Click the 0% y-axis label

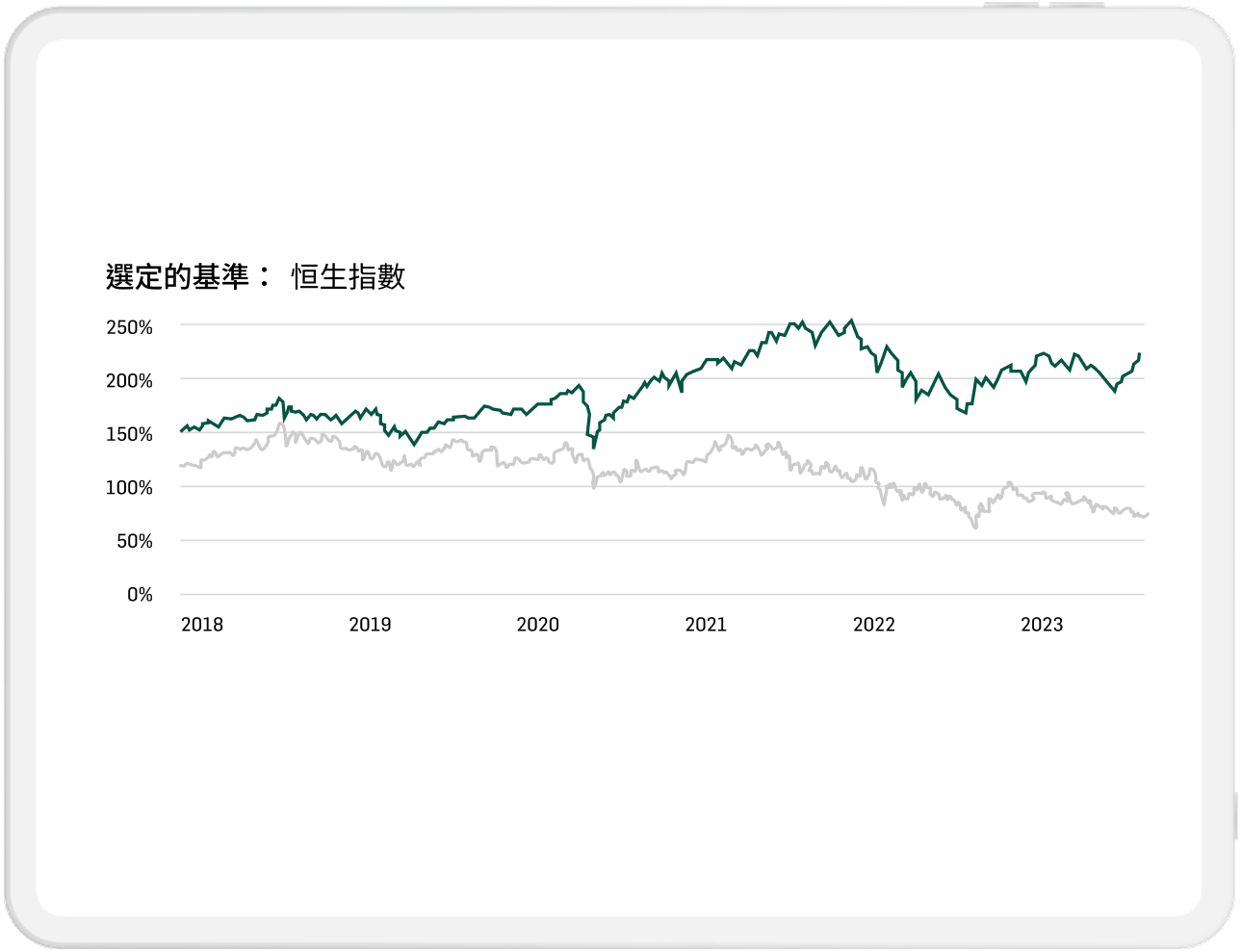(x=140, y=595)
